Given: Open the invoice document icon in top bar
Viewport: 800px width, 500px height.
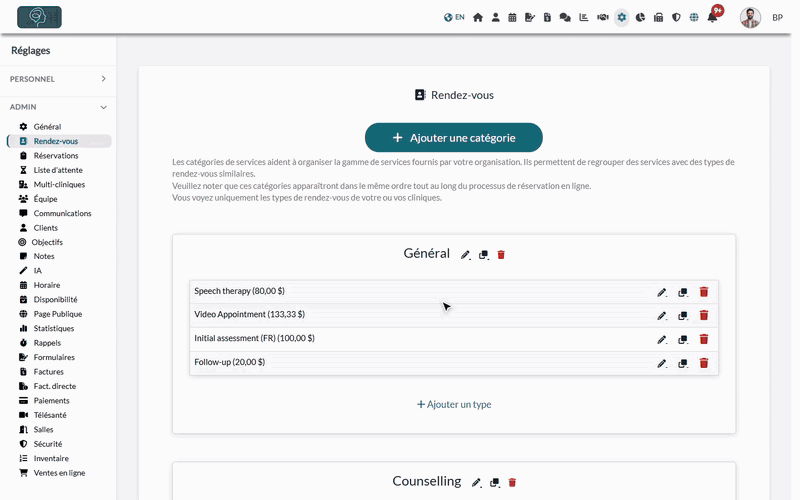Looking at the screenshot, I should [547, 17].
